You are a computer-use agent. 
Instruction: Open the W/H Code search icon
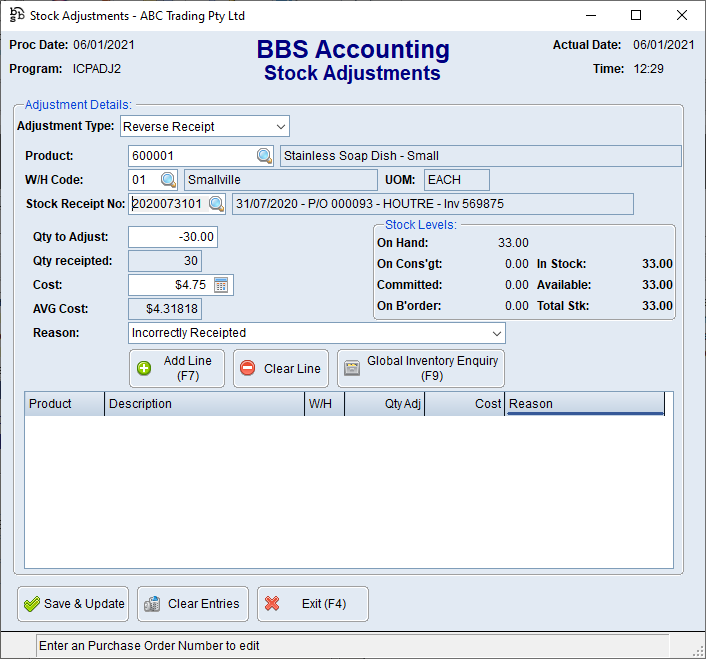tap(168, 180)
